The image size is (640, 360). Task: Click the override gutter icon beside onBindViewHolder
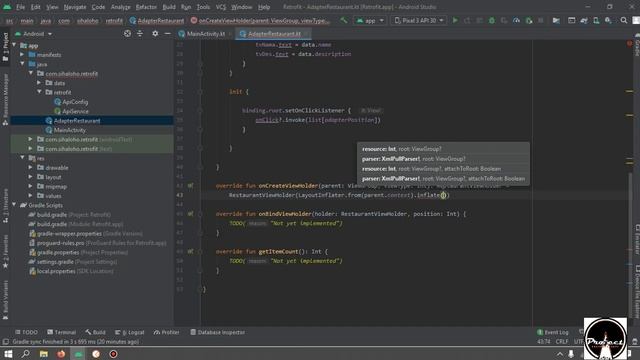click(190, 214)
